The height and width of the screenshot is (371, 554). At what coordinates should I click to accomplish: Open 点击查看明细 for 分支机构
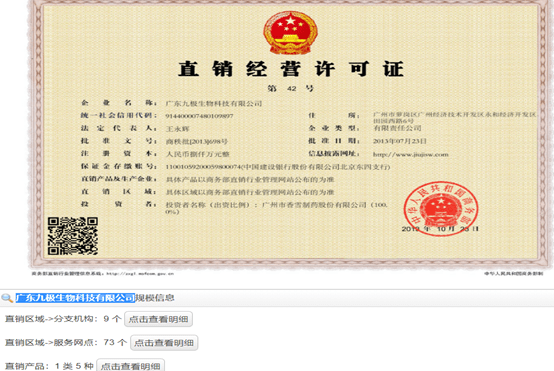tap(158, 319)
